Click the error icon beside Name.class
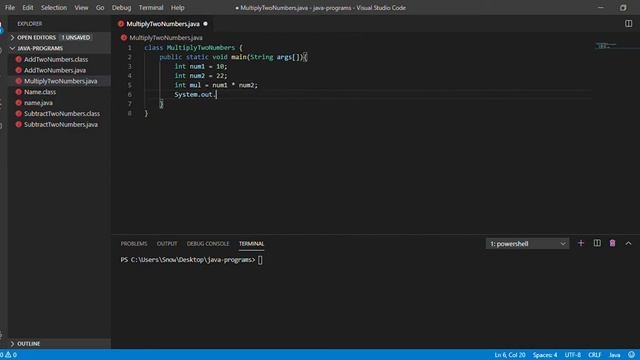Image resolution: width=640 pixels, height=360 pixels. 18,92
